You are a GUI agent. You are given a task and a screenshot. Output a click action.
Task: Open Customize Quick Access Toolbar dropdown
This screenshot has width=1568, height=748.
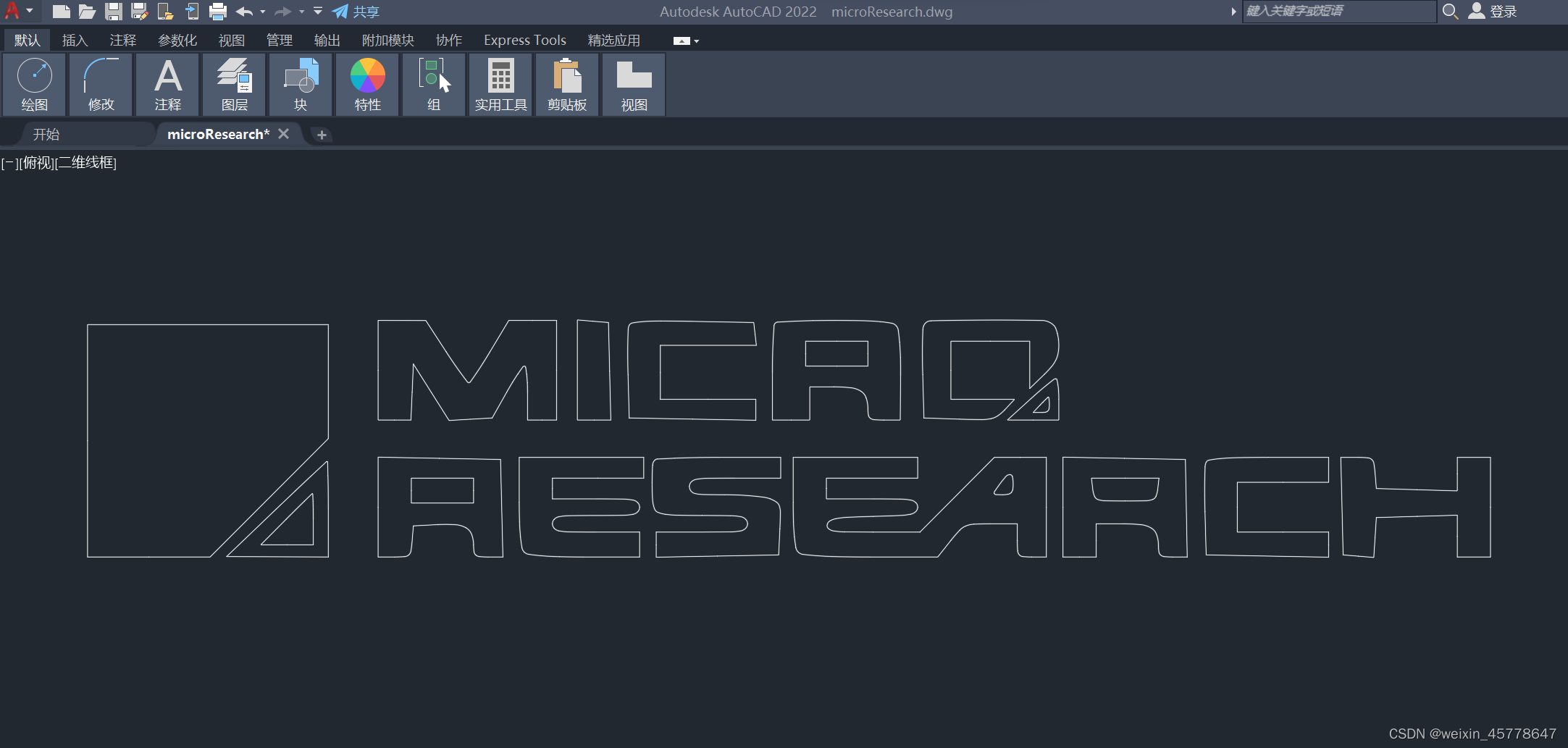coord(318,11)
